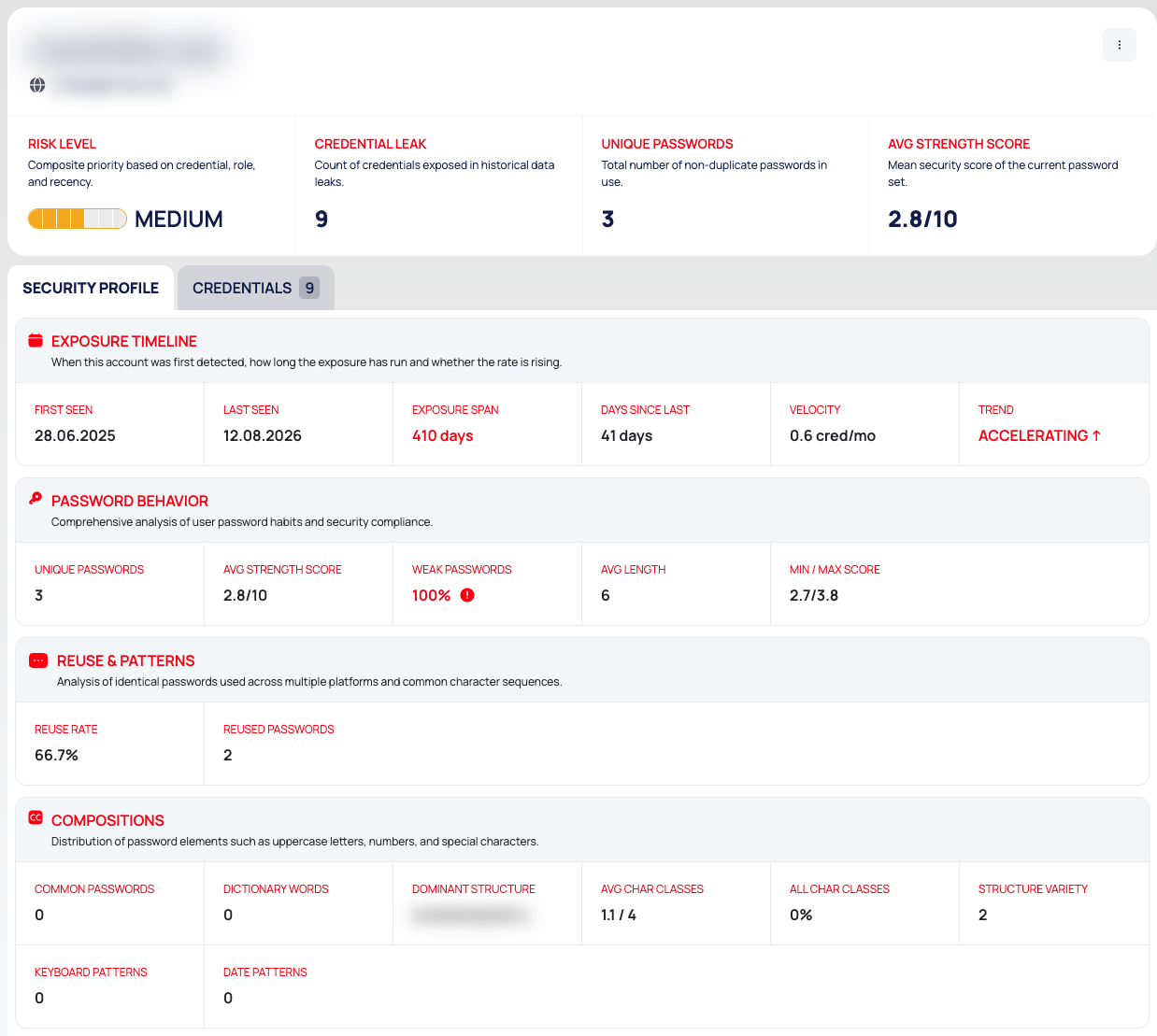Screen dimensions: 1157x1036
Task: Click the All Char Classes 0% value
Action: [801, 915]
